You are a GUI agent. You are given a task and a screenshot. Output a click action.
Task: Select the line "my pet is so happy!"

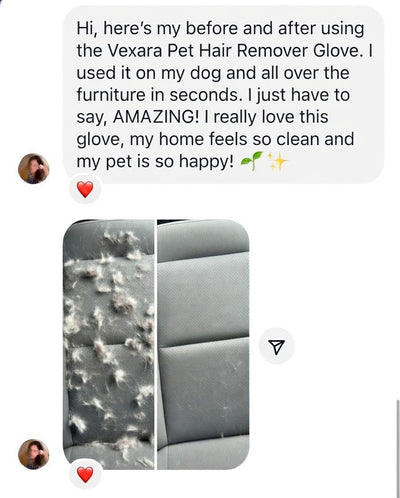tap(155, 162)
